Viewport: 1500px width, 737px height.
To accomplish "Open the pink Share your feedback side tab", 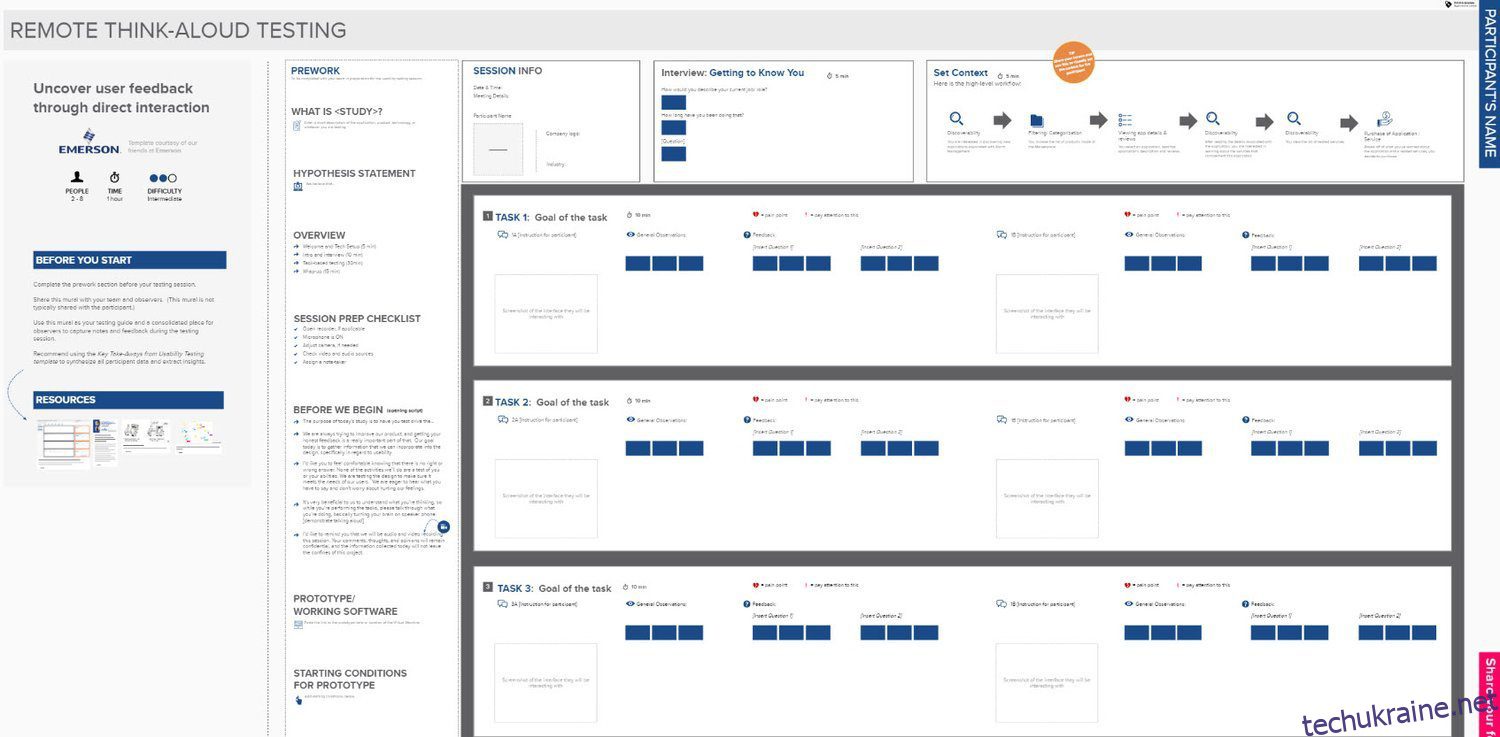I will (1489, 694).
